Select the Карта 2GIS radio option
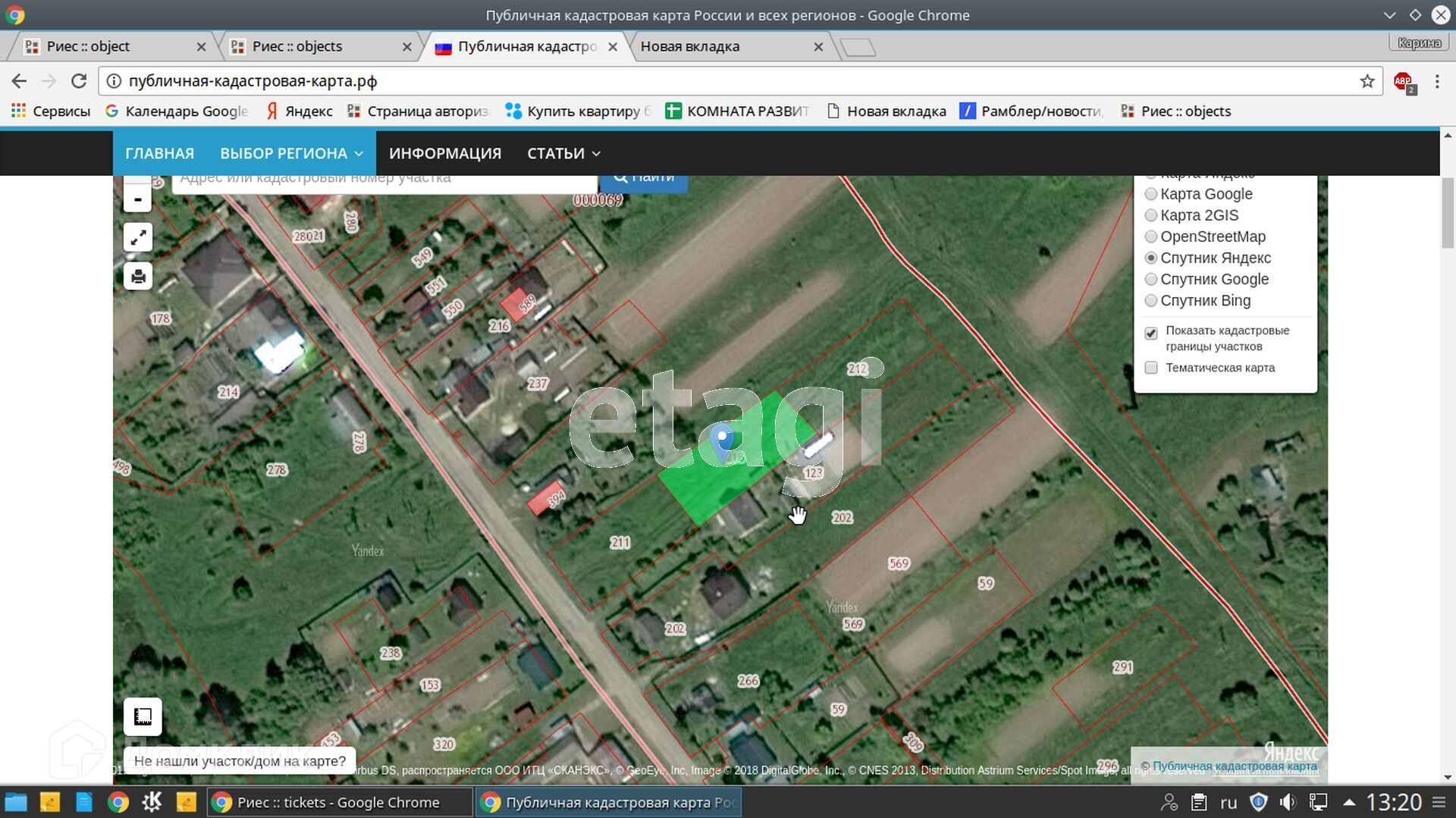 pos(1150,215)
